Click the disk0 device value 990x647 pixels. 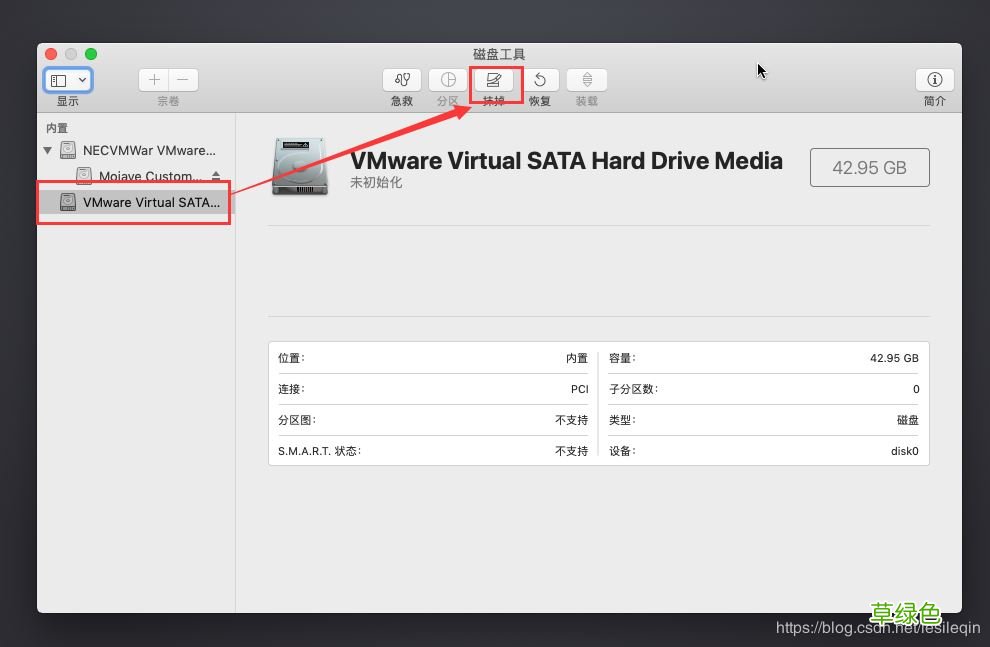[x=905, y=451]
